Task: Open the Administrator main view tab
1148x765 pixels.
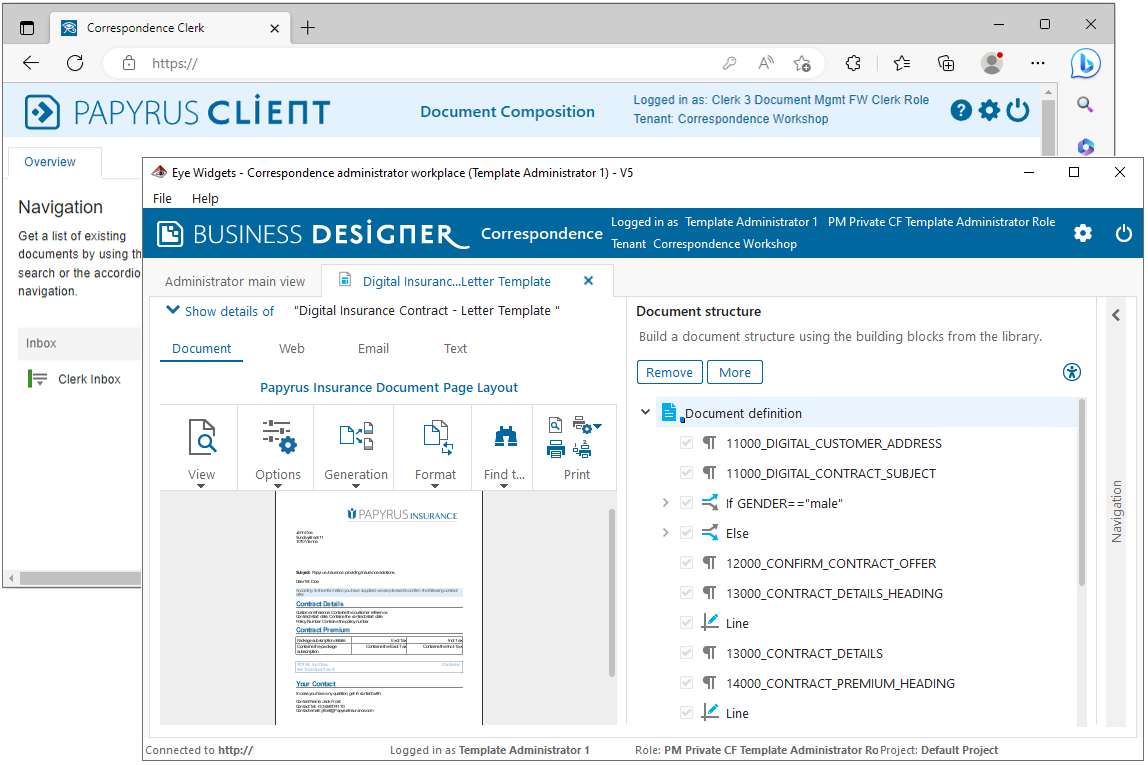Action: 235,281
